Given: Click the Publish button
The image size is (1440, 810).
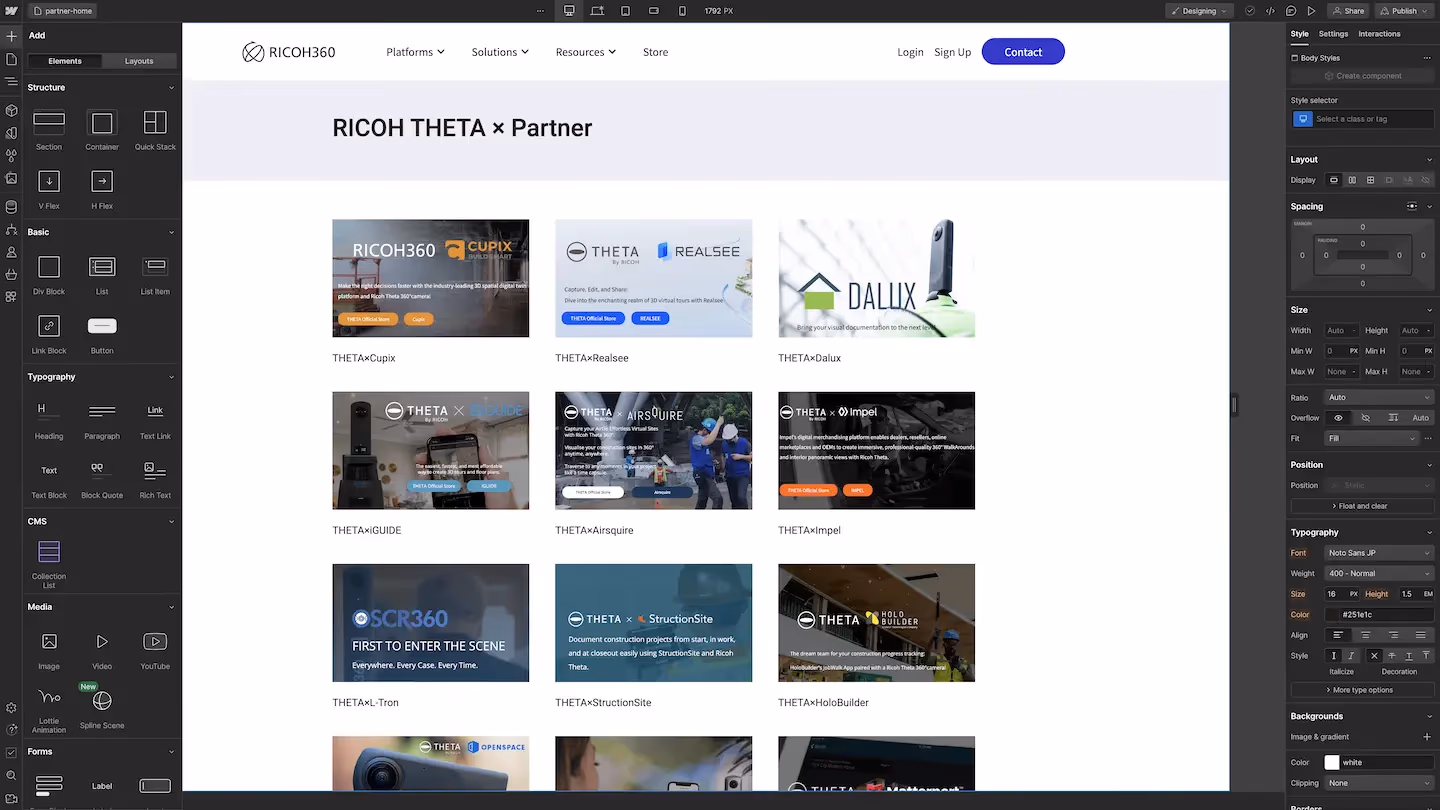Looking at the screenshot, I should click(x=1405, y=11).
